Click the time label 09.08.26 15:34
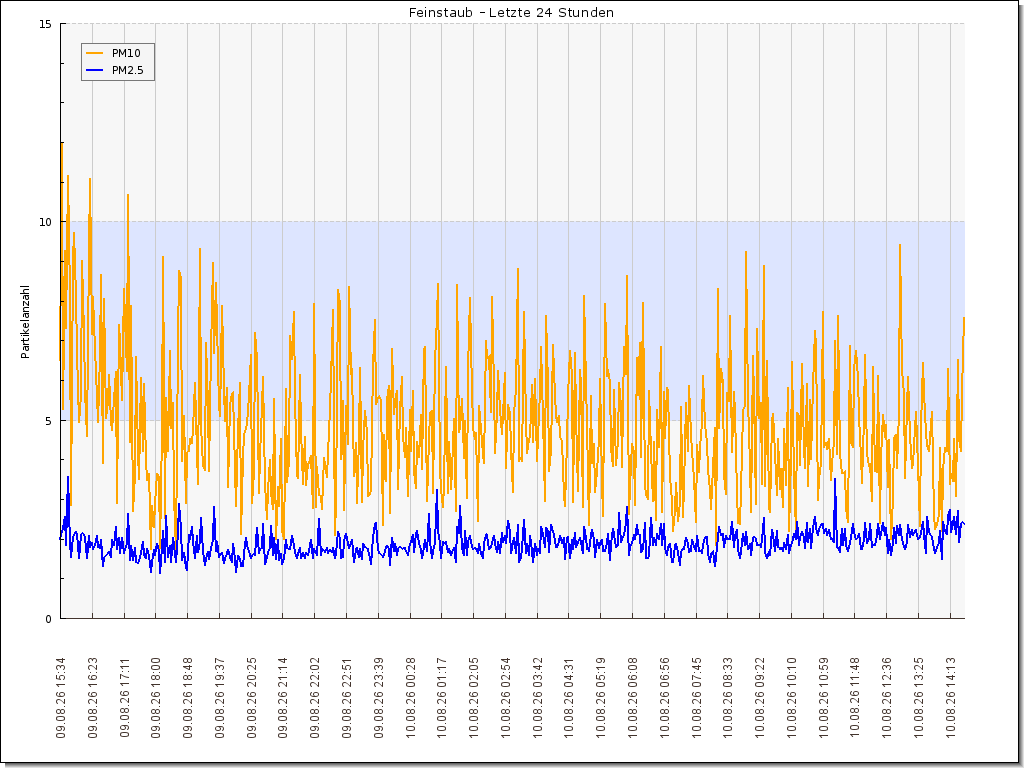Screen dimensions: 1024x768 click(x=61, y=697)
